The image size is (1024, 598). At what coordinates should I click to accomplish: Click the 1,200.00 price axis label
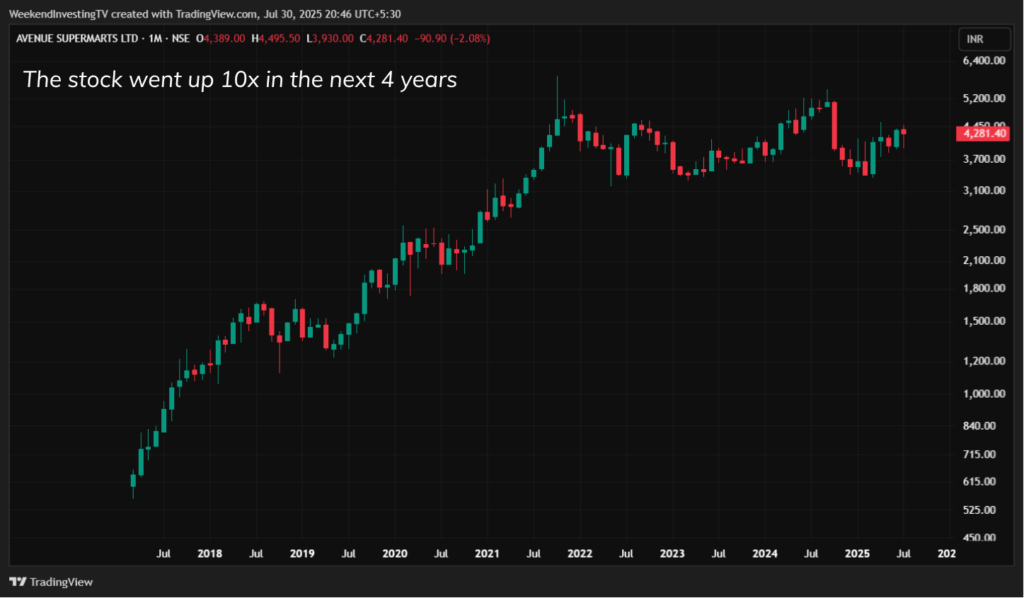(984, 361)
